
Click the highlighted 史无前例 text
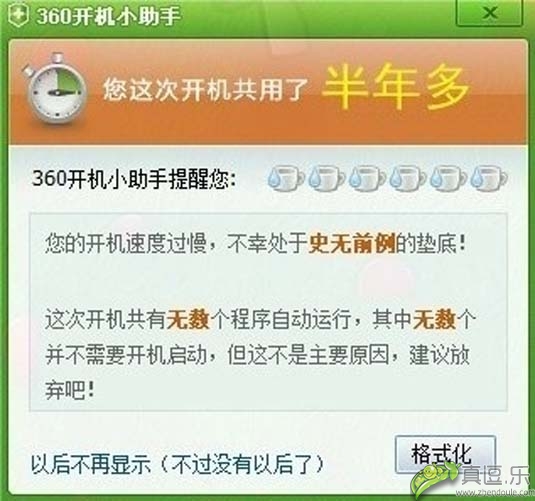(352, 244)
